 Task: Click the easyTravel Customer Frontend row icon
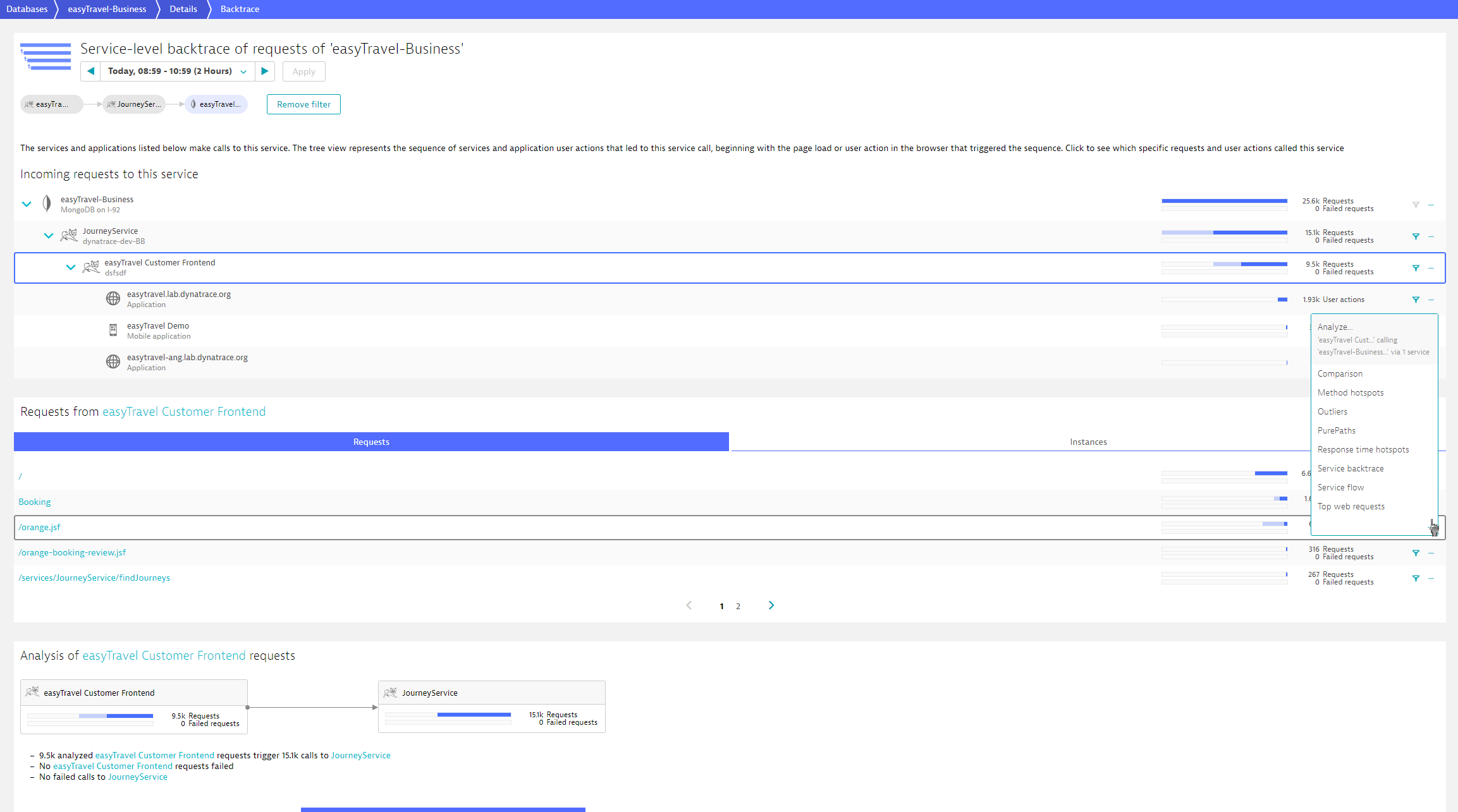tap(91, 267)
